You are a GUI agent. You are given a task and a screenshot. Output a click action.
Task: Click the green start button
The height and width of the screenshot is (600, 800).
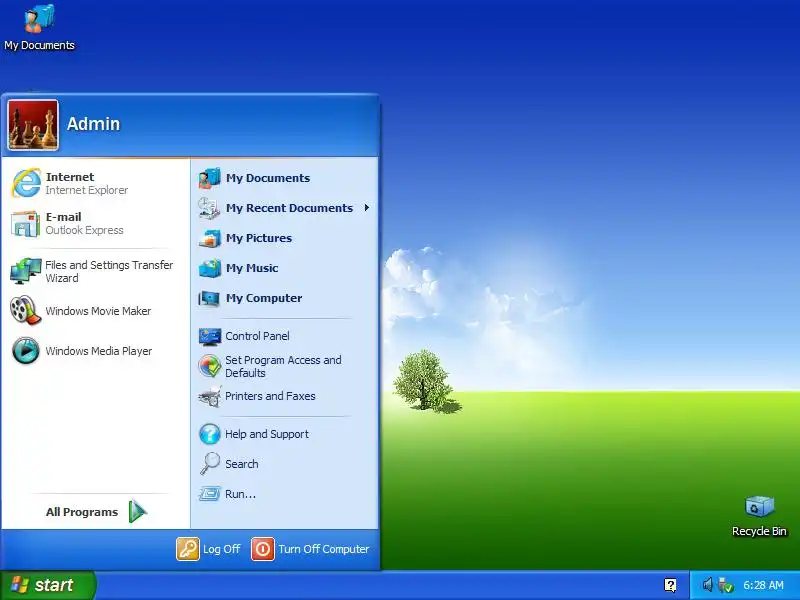[x=47, y=585]
